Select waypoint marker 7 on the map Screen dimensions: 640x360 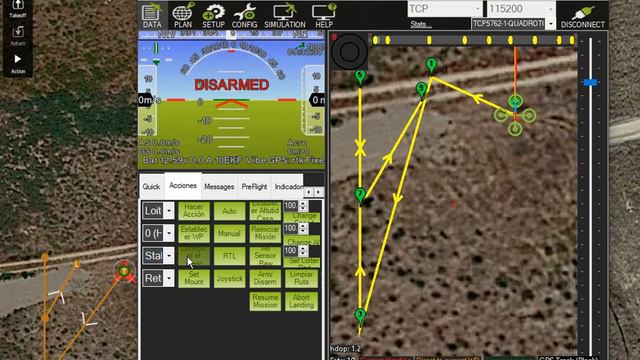(360, 195)
